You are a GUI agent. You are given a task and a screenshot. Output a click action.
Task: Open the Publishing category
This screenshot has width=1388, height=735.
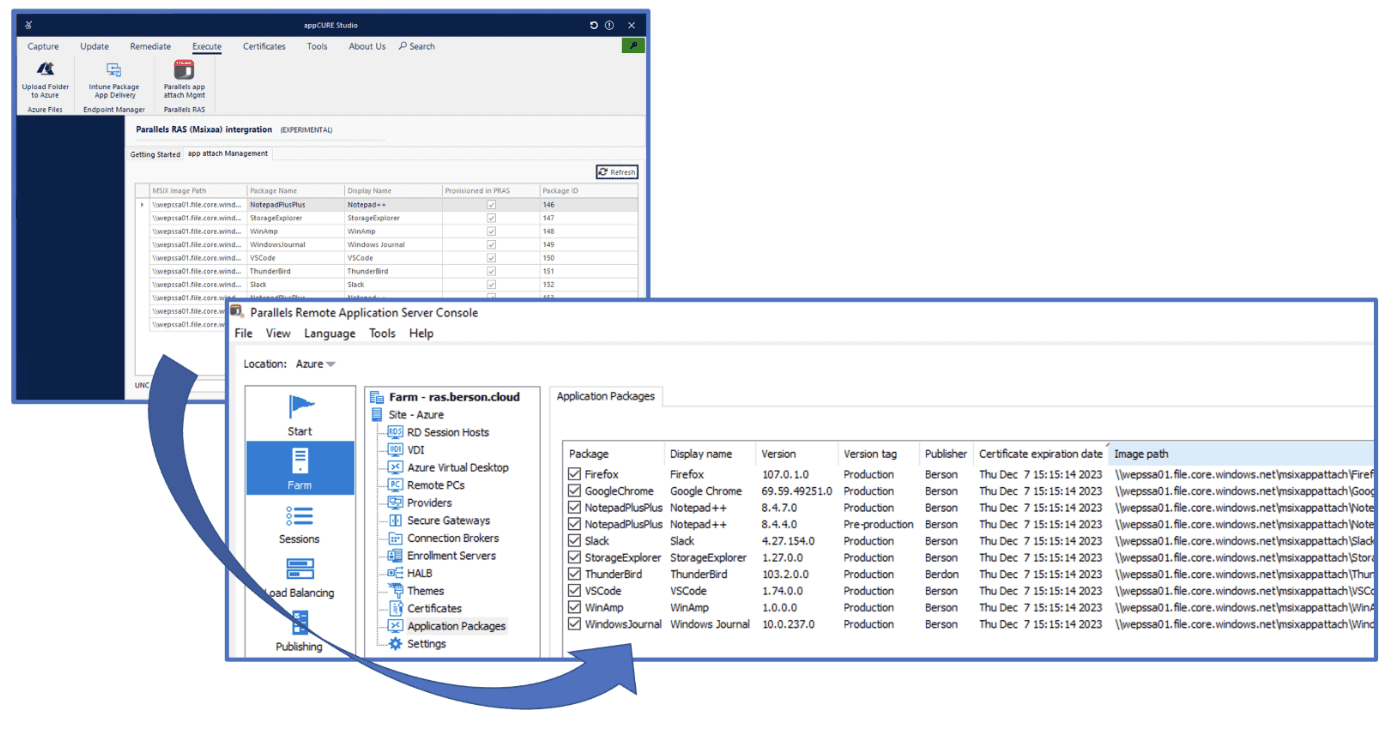pyautogui.click(x=300, y=631)
